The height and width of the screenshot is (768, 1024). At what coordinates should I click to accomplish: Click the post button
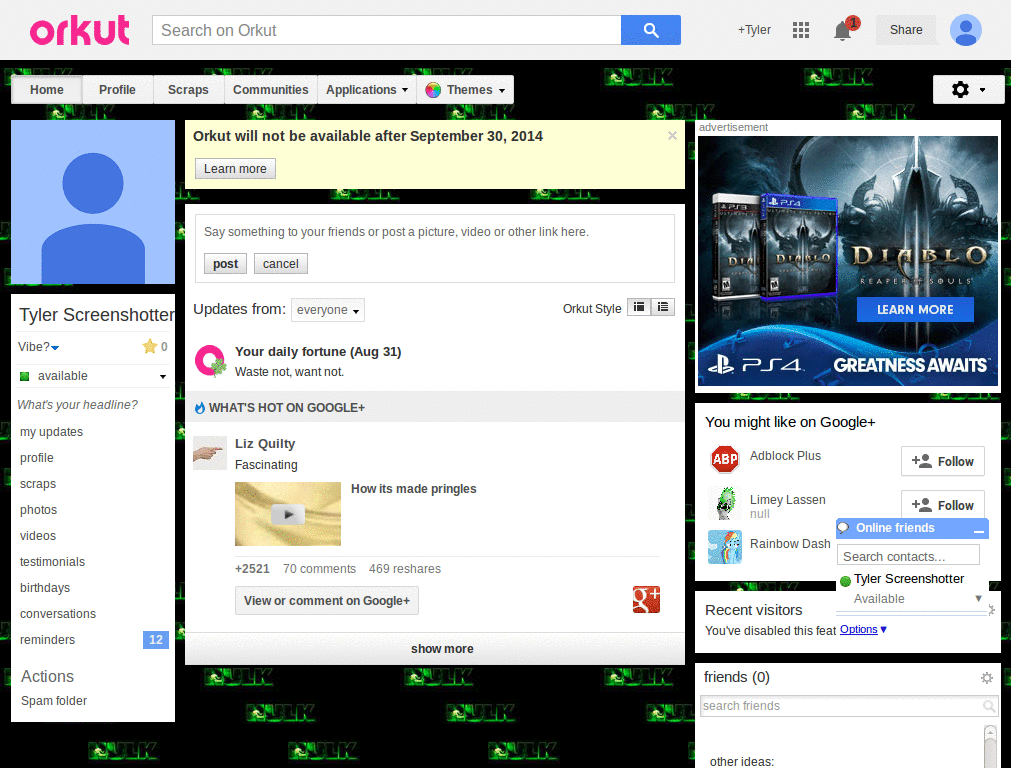click(x=225, y=264)
